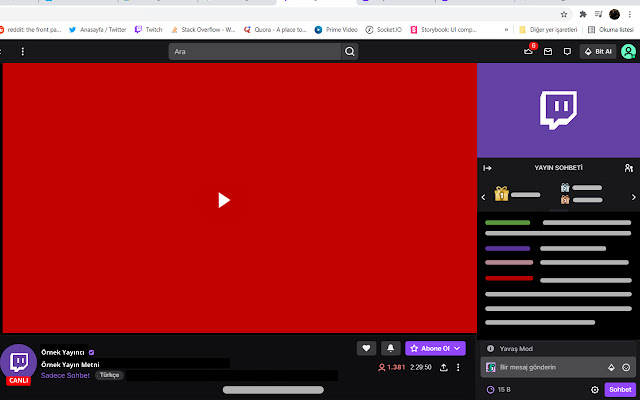The image size is (640, 400).
Task: Follow the channel with heart button
Action: [x=366, y=348]
